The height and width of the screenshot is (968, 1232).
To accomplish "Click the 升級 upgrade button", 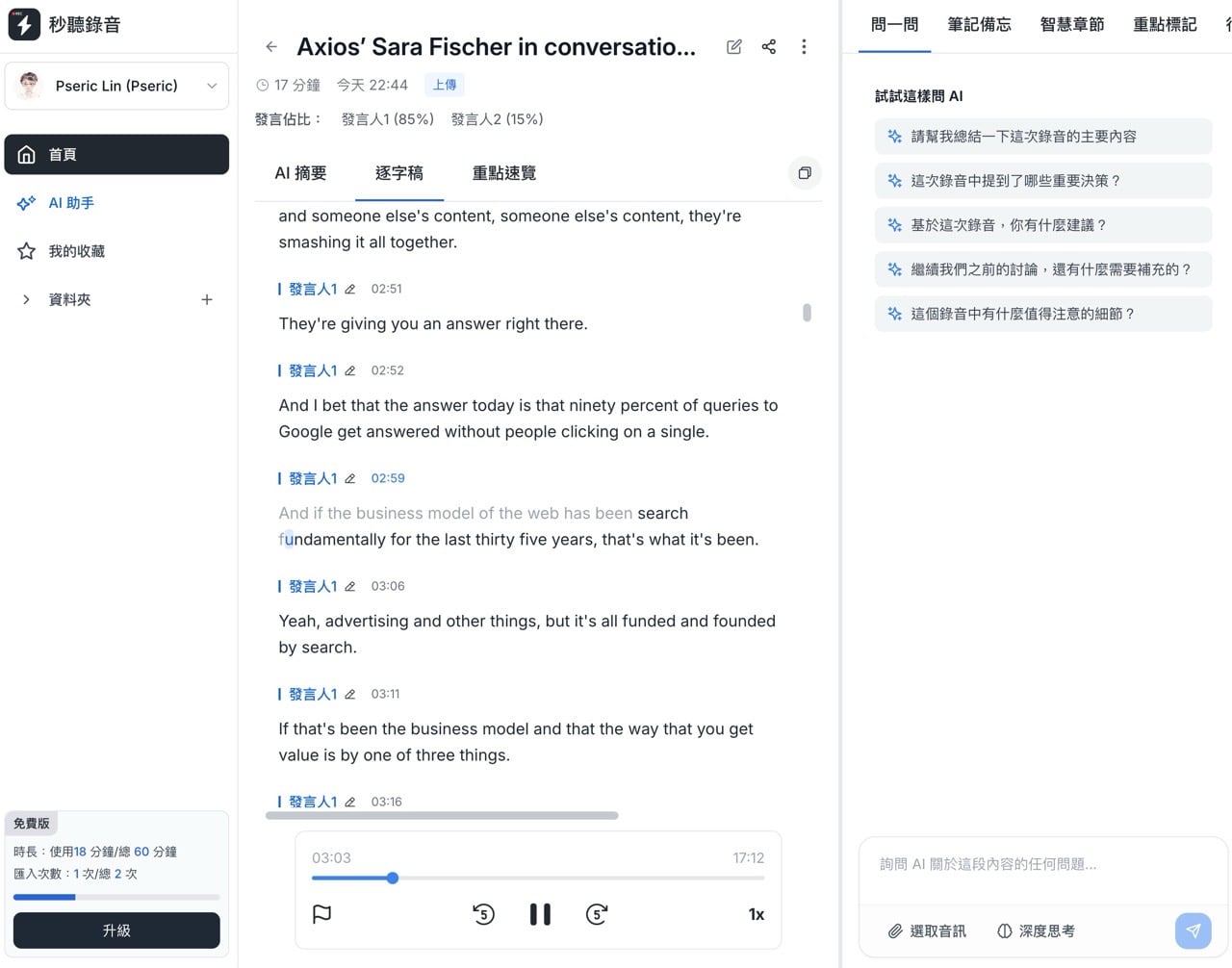I will click(x=116, y=930).
